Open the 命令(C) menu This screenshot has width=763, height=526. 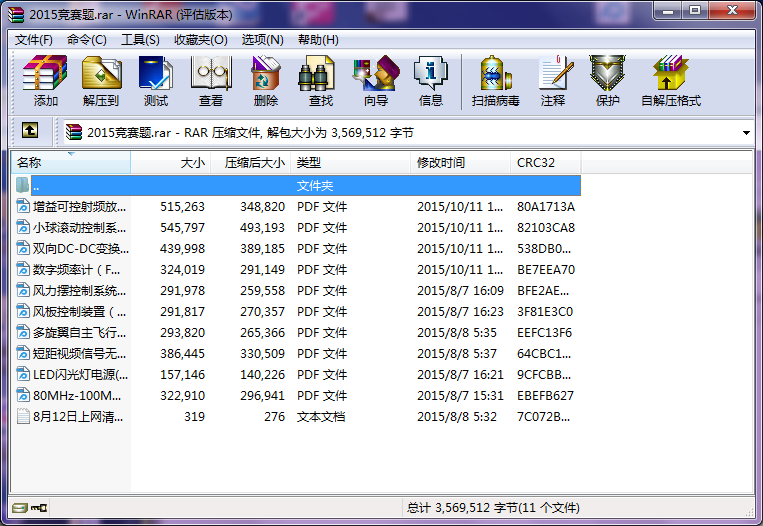click(87, 40)
